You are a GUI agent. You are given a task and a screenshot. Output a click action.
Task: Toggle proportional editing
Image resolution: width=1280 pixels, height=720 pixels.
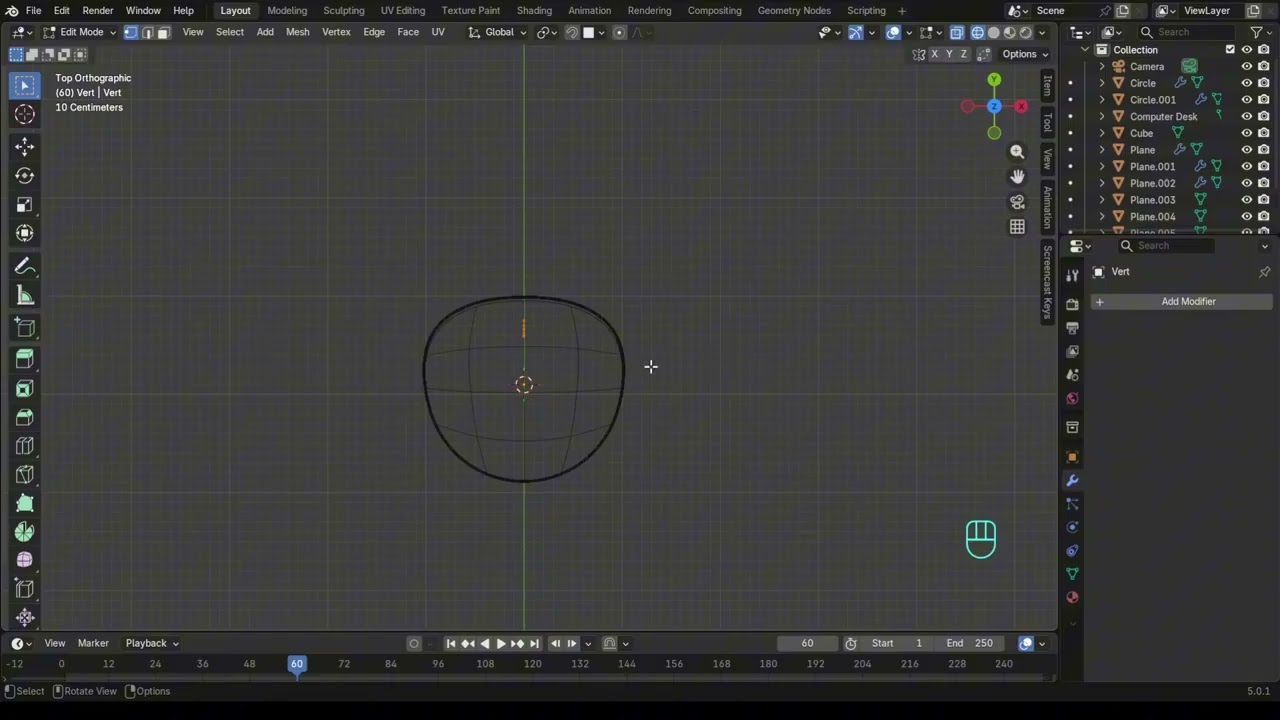pyautogui.click(x=619, y=32)
